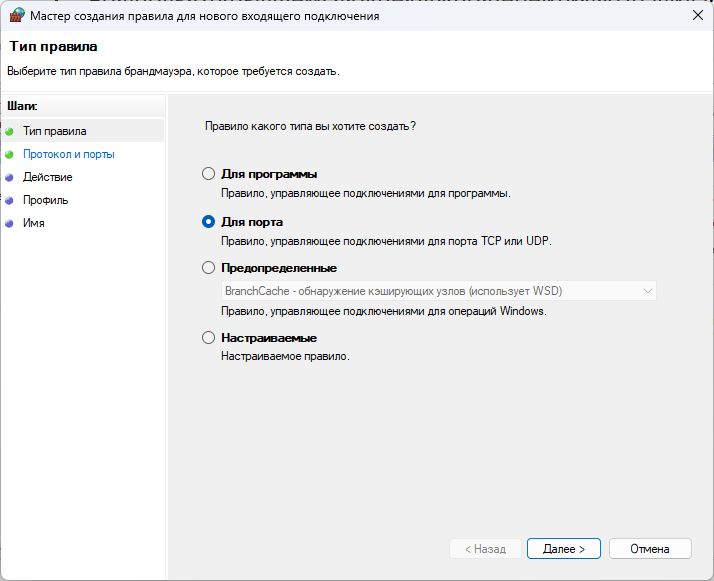Click the firewall wizard title bar icon
714x581 pixels.
tap(16, 15)
